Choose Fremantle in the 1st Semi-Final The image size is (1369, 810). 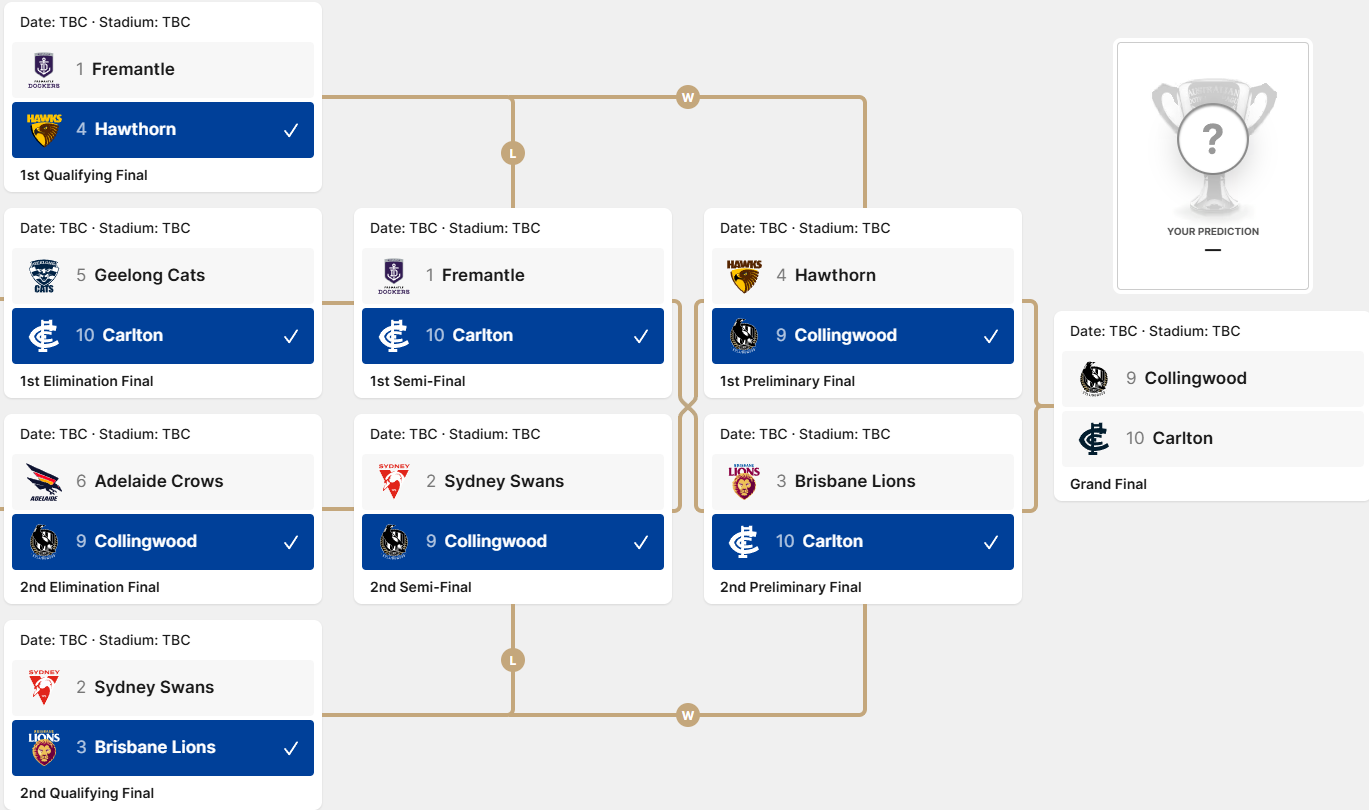[513, 276]
